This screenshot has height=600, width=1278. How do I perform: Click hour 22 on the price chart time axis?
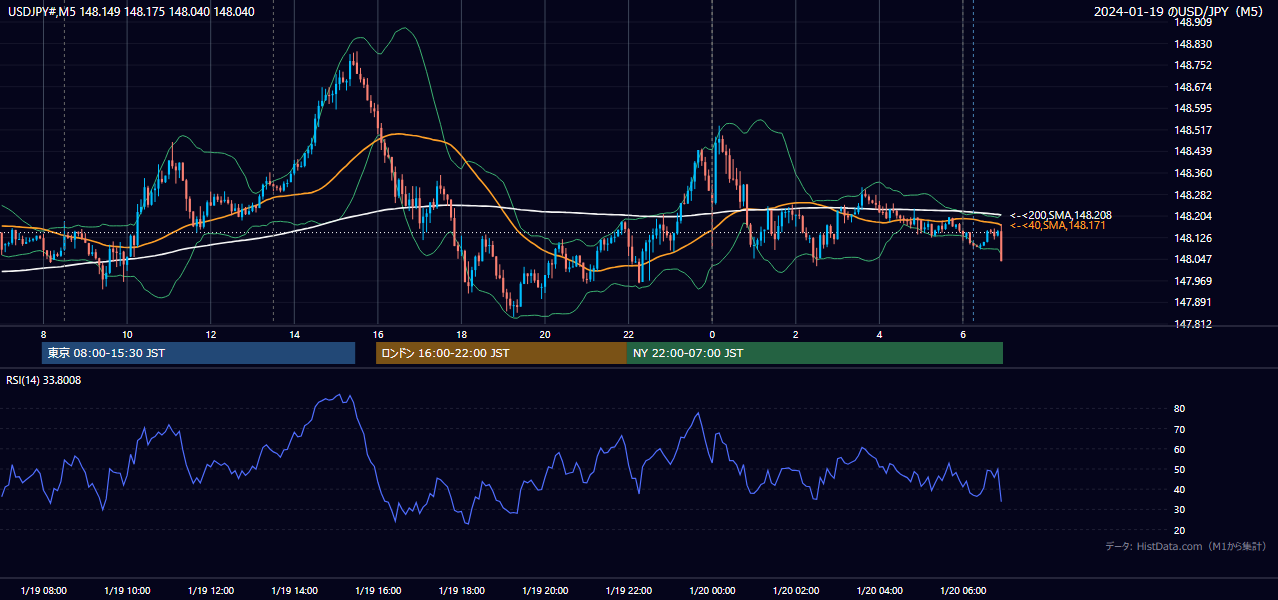(628, 334)
